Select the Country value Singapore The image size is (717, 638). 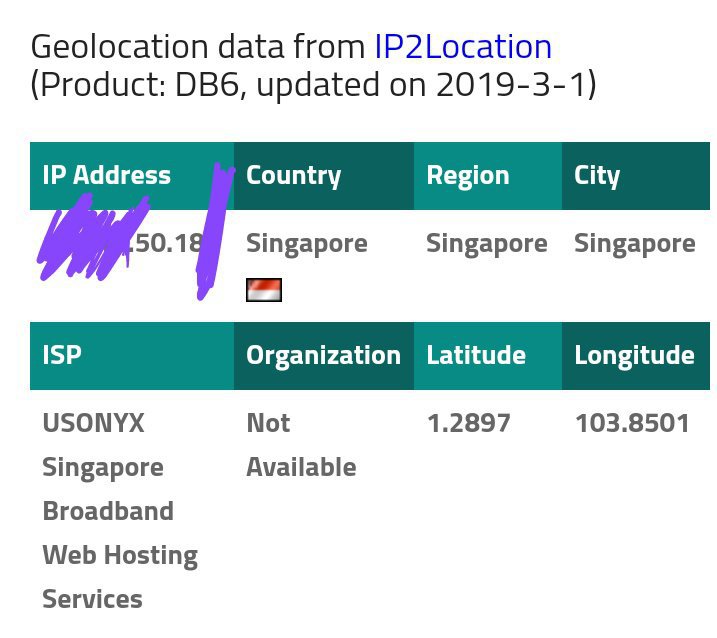[307, 244]
